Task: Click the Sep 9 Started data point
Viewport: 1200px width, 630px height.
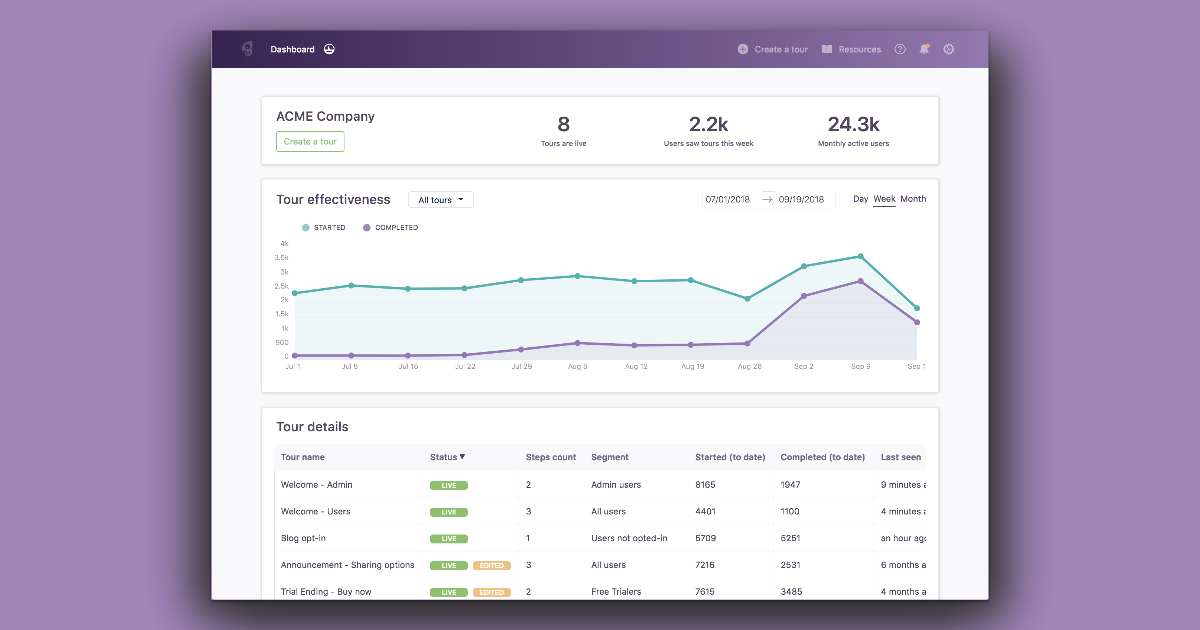Action: (x=860, y=257)
